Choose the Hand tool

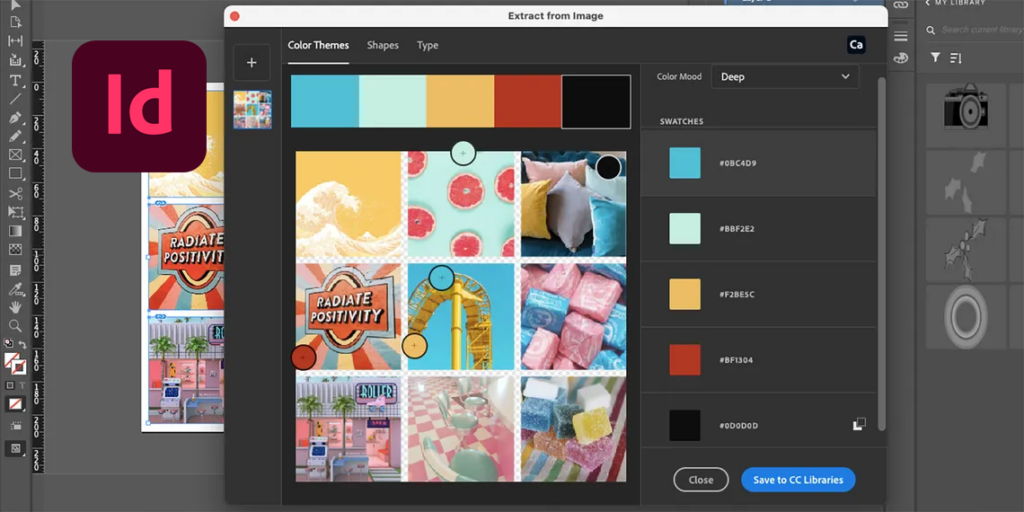click(15, 307)
